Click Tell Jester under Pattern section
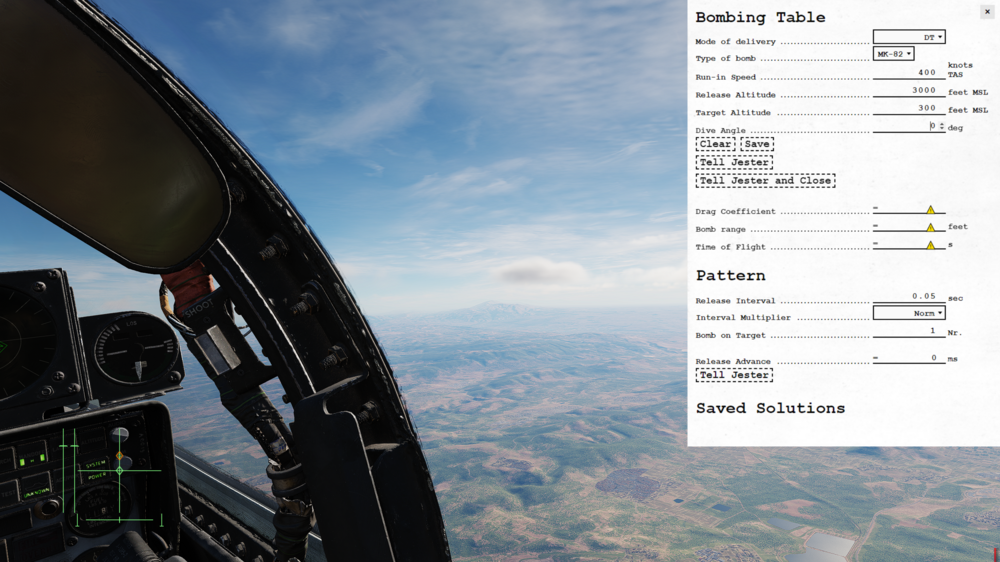This screenshot has height=562, width=1000. coord(734,375)
